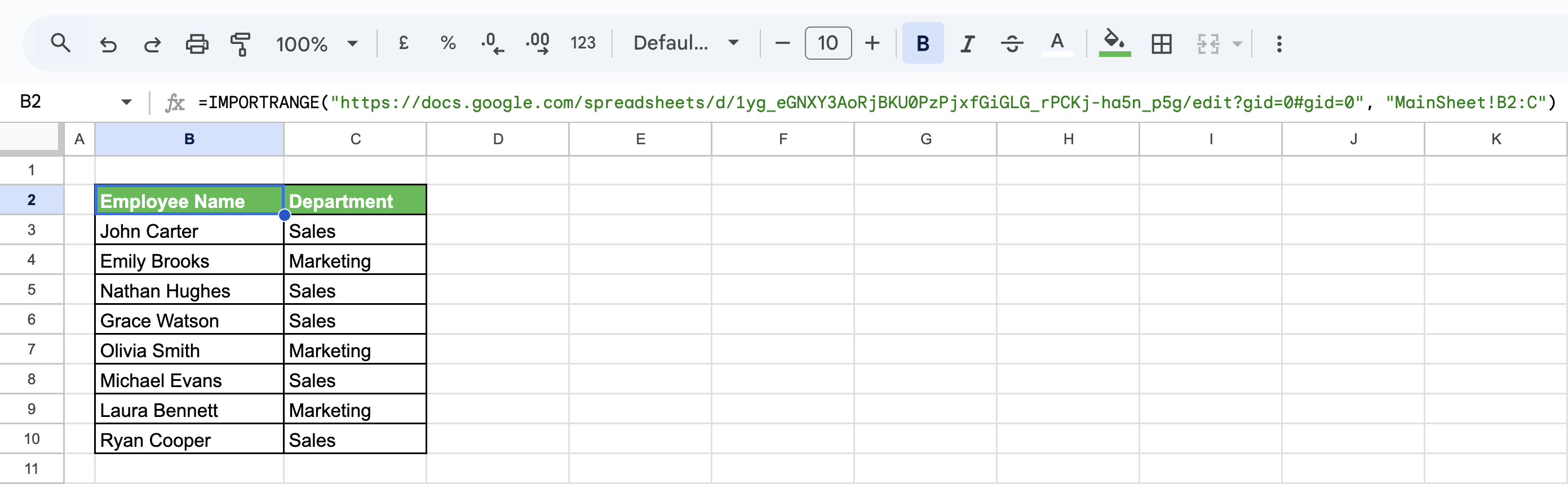Select all cells via corner box
This screenshot has width=1568, height=484.
click(x=31, y=138)
